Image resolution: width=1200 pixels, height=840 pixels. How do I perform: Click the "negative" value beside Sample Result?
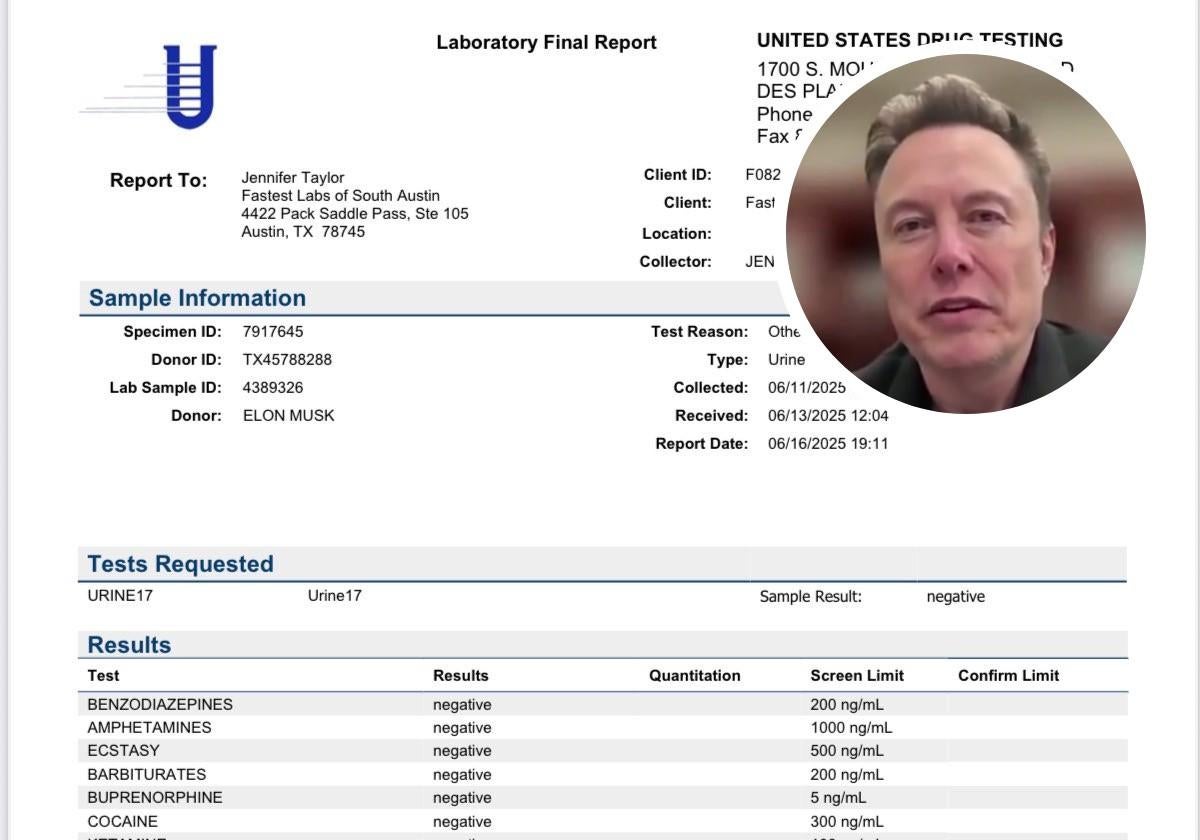[956, 597]
